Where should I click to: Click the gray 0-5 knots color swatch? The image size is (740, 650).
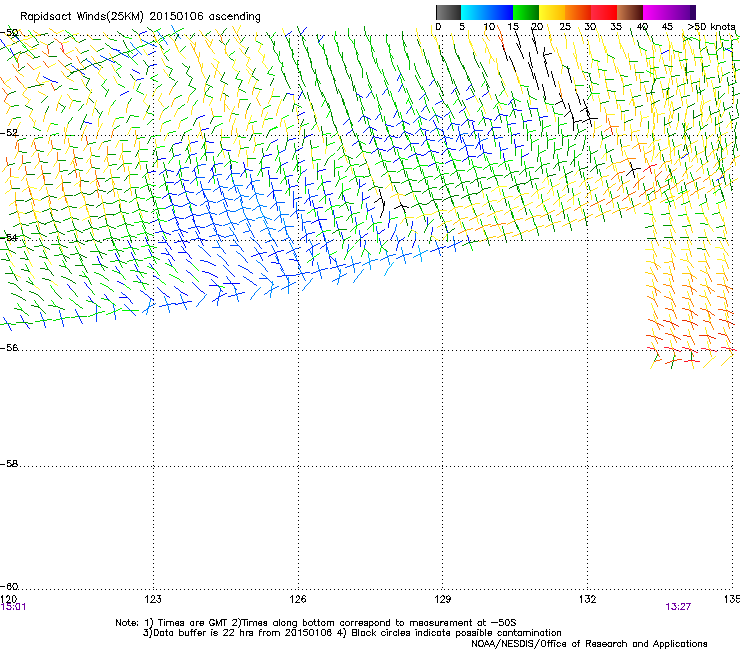(x=448, y=12)
